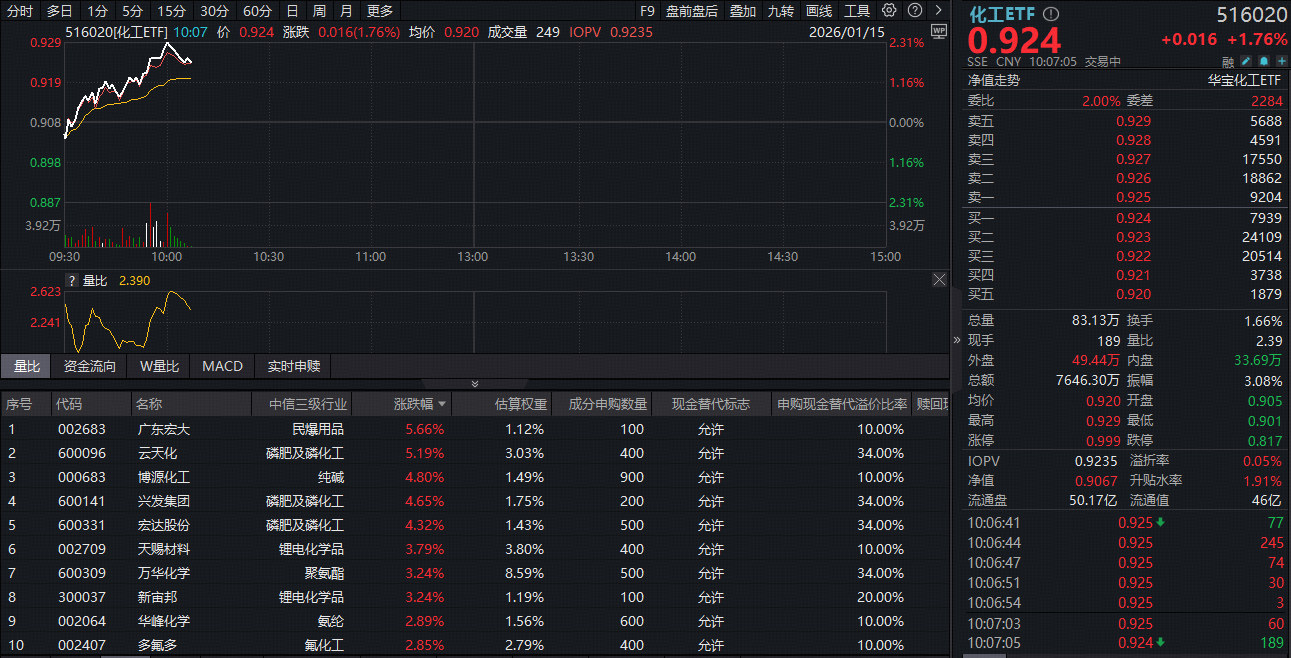Open the 涨跌幅 column sort dropdown
1291x658 pixels.
(x=440, y=403)
